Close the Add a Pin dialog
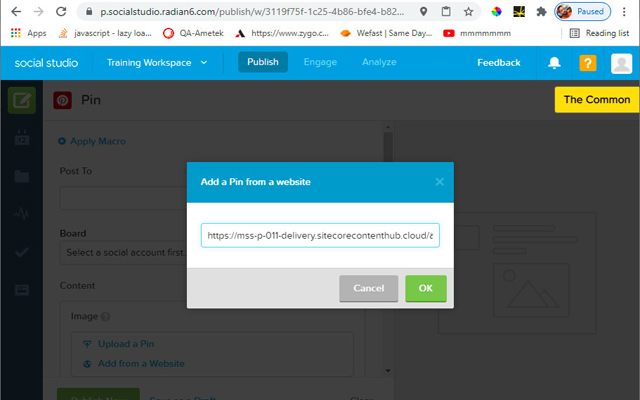Viewport: 640px width, 400px height. 439,182
